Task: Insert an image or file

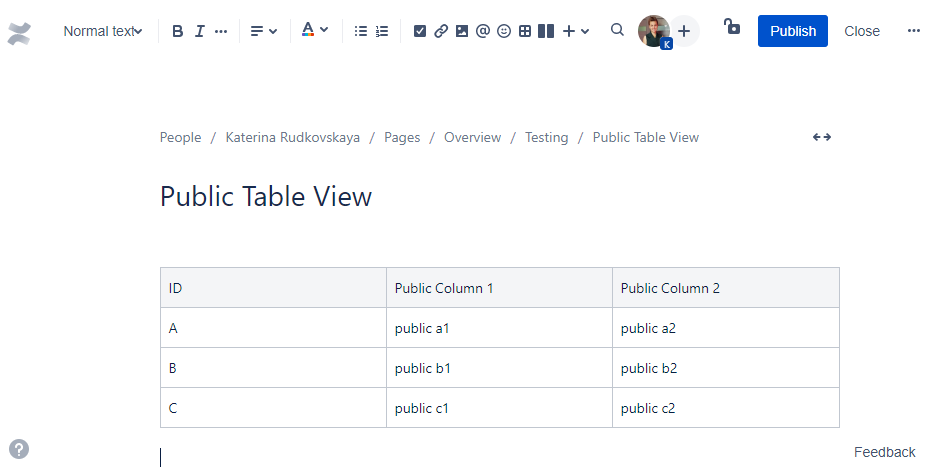Action: (462, 31)
